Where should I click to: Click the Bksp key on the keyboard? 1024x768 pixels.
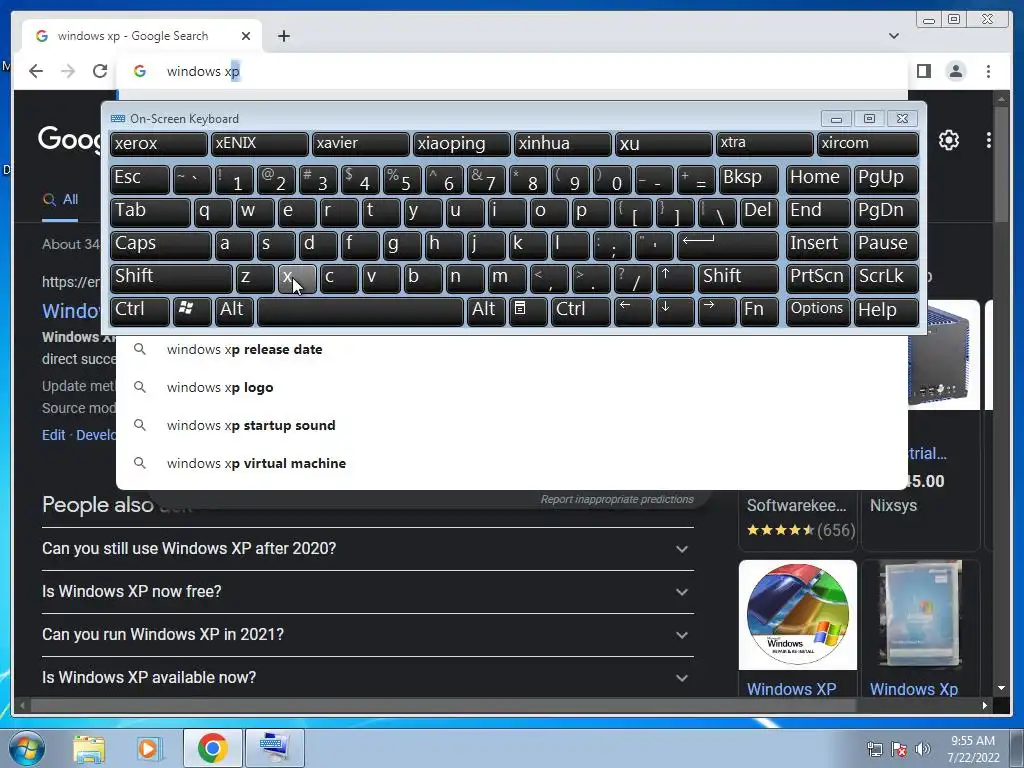click(x=748, y=179)
